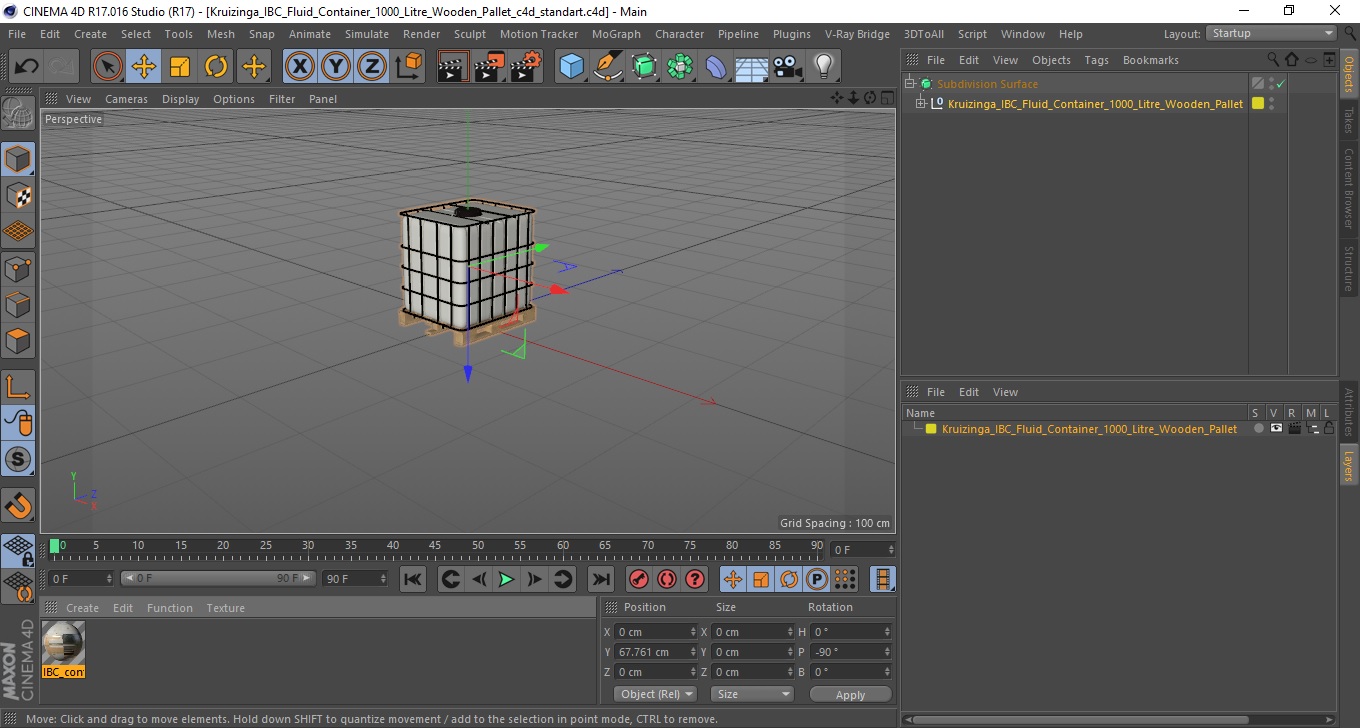Open the Layout dropdown
1360x728 pixels.
coord(1271,33)
